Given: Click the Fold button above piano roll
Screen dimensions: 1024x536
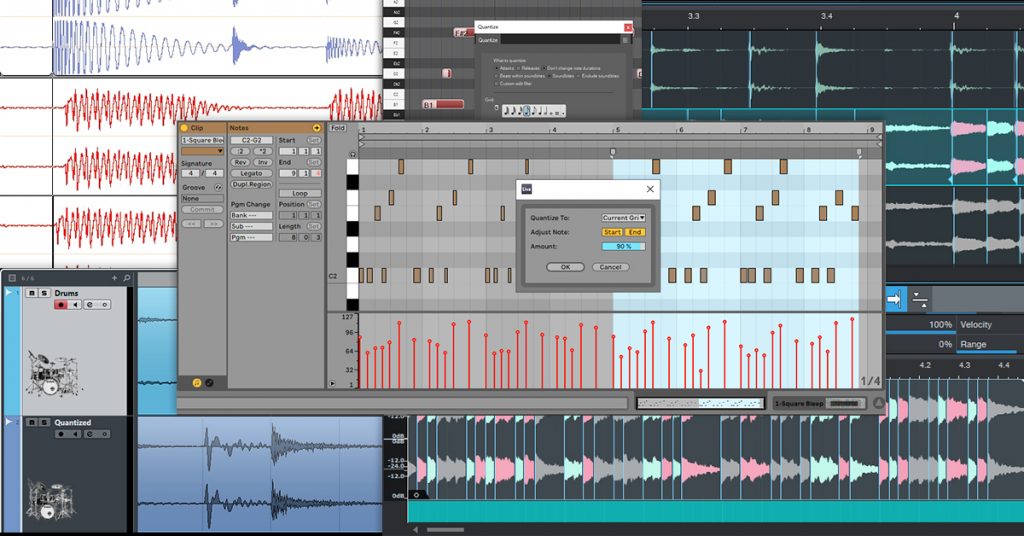Looking at the screenshot, I should 337,128.
